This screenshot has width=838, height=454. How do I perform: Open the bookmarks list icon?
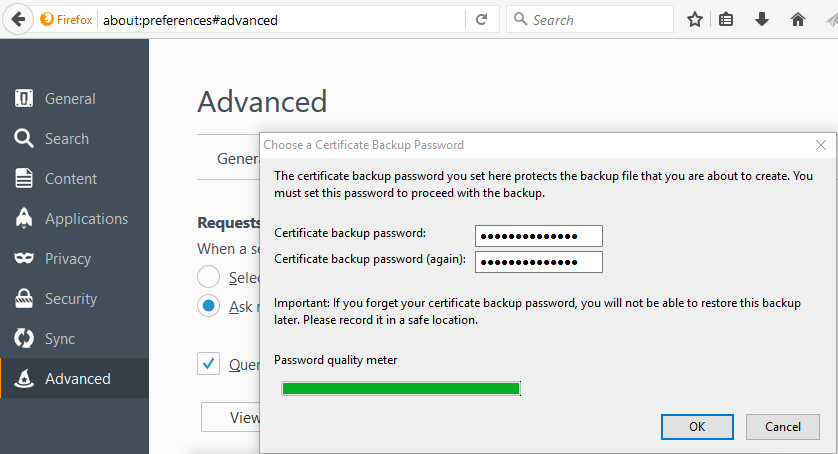(727, 20)
